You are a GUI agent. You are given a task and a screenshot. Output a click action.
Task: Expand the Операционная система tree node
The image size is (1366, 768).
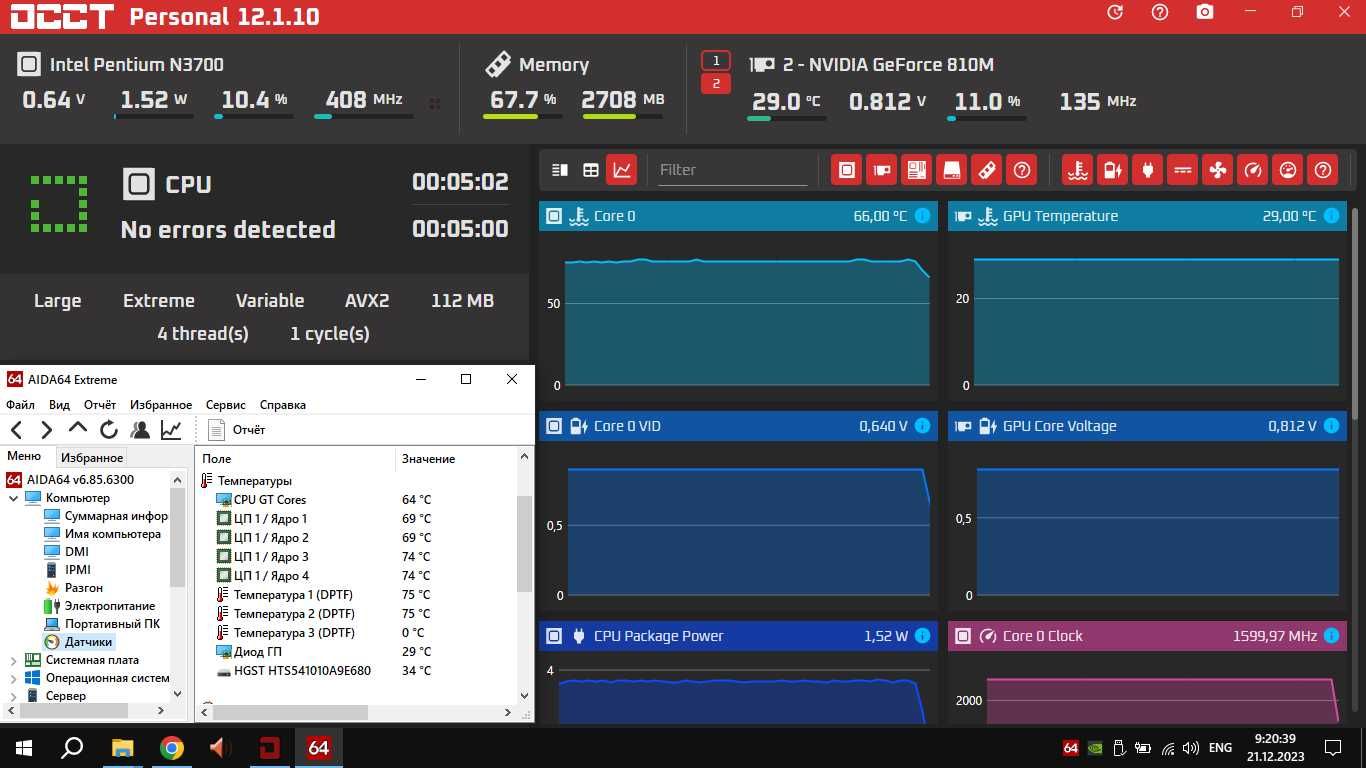(x=13, y=678)
